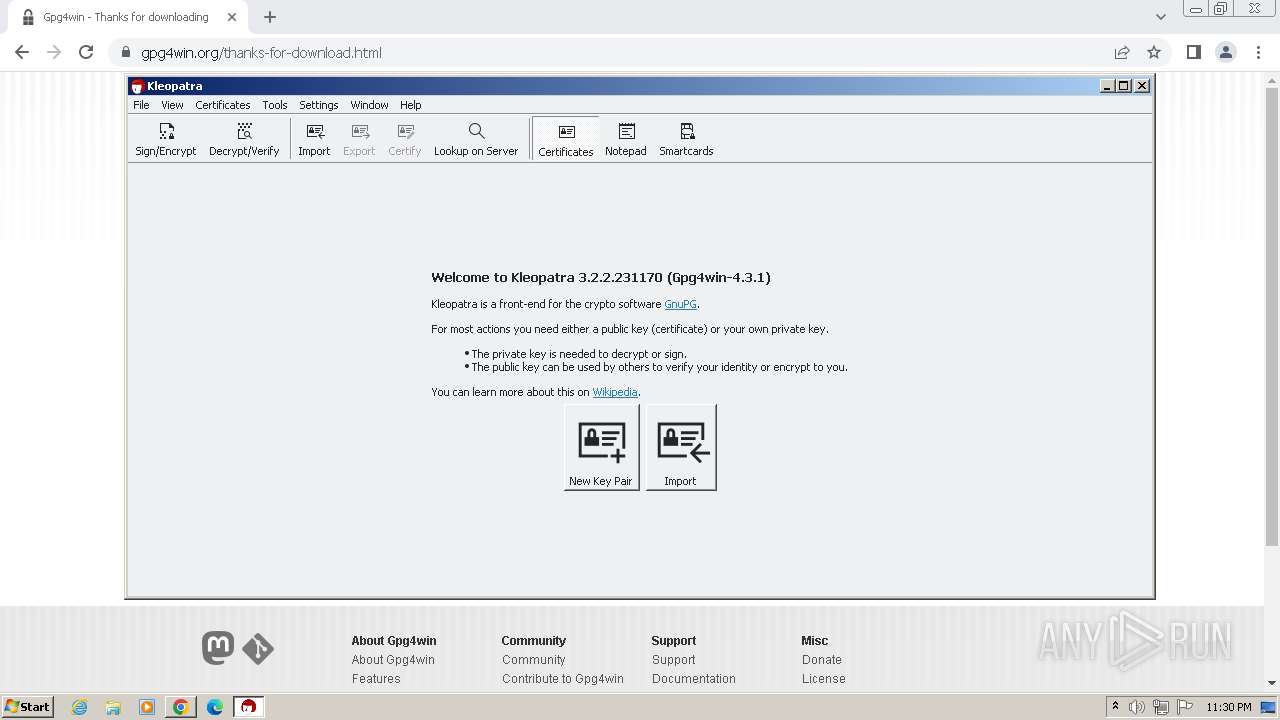Open Donate footer link
The image size is (1280, 720).
tap(822, 660)
